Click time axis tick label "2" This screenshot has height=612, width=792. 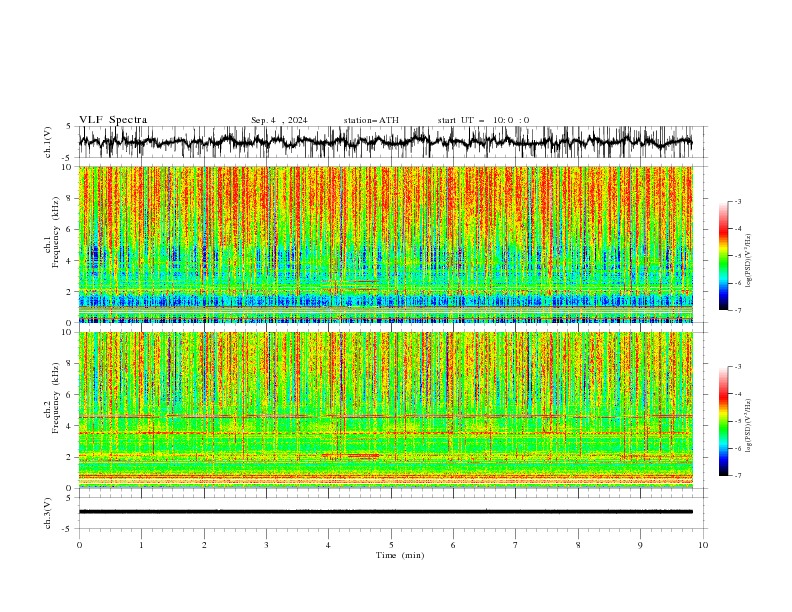(204, 545)
